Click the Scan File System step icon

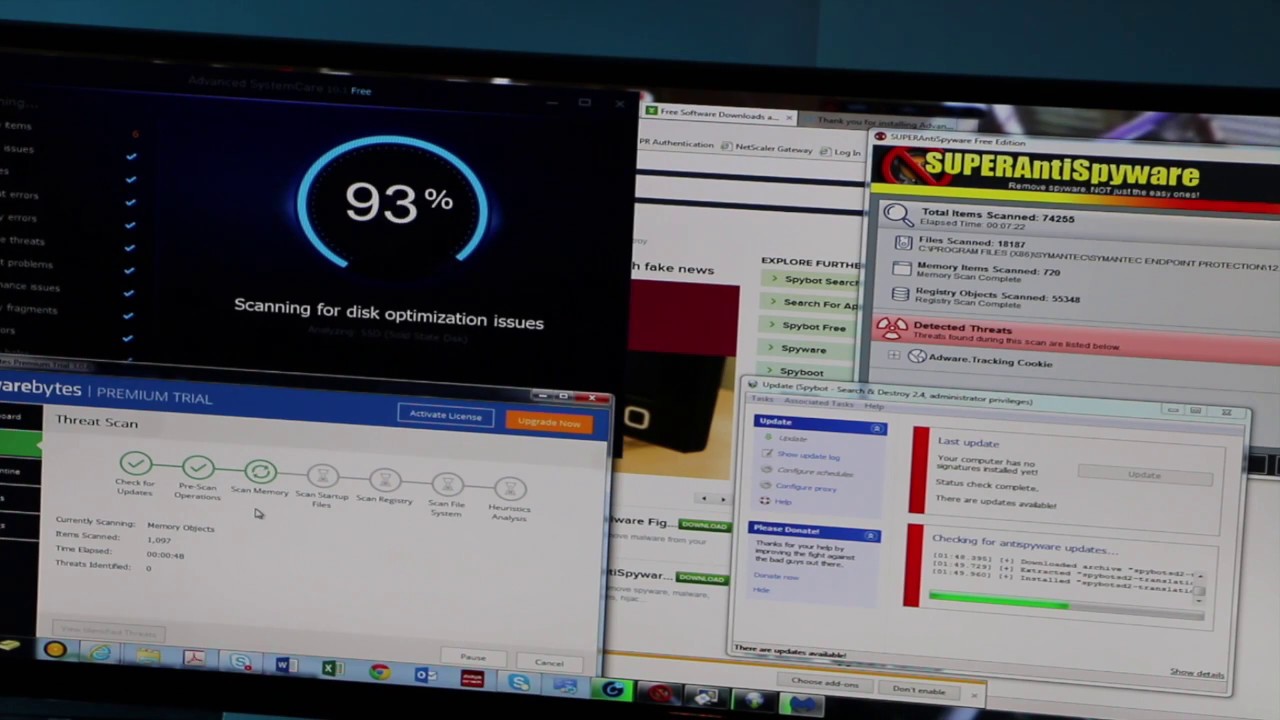click(447, 485)
